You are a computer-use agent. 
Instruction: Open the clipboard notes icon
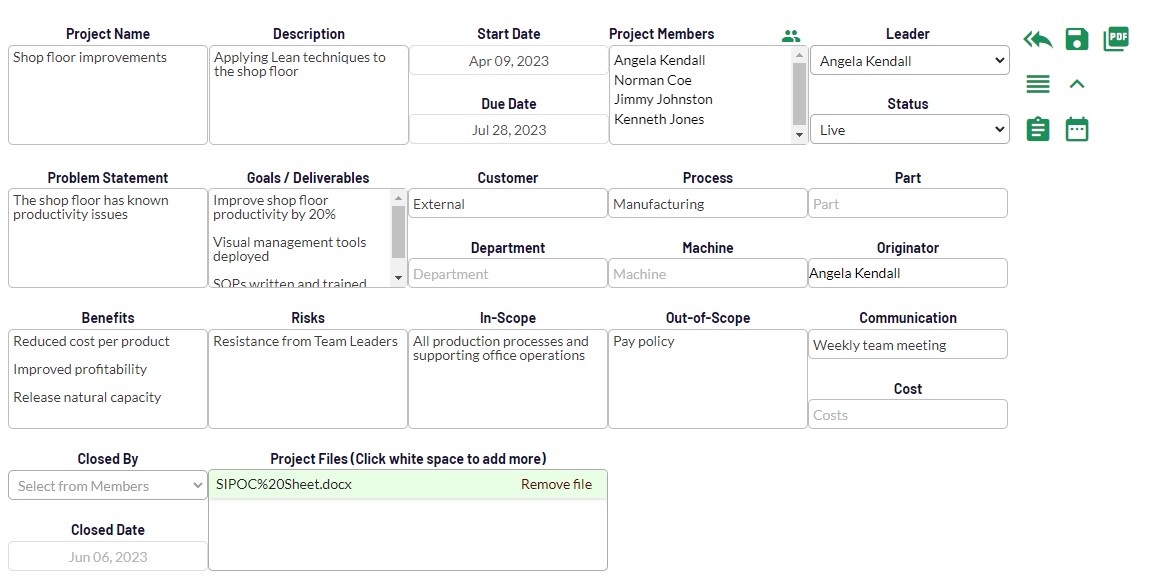click(x=1038, y=130)
